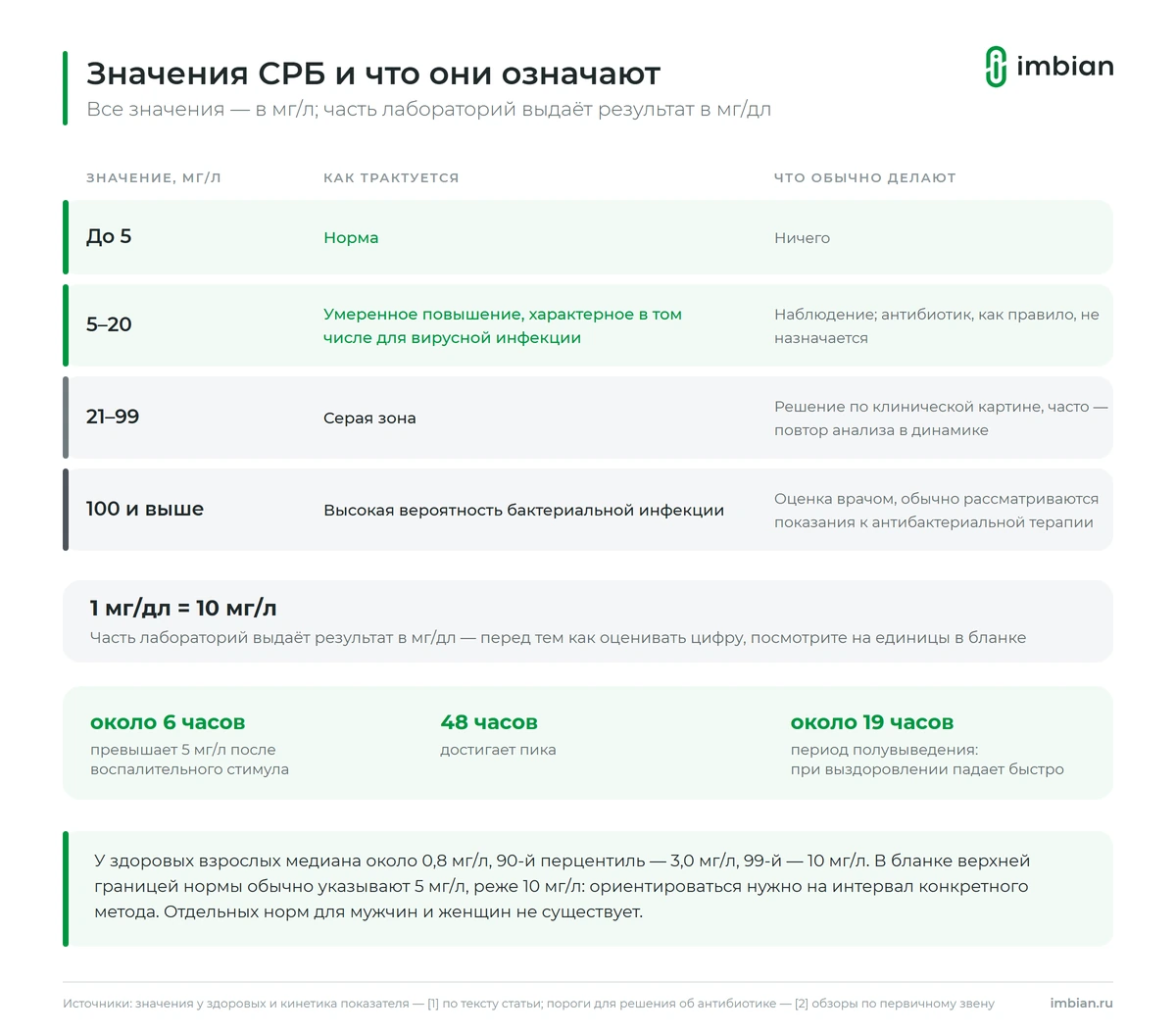
Task: Click the "достигает пика" caption
Action: pos(498,750)
